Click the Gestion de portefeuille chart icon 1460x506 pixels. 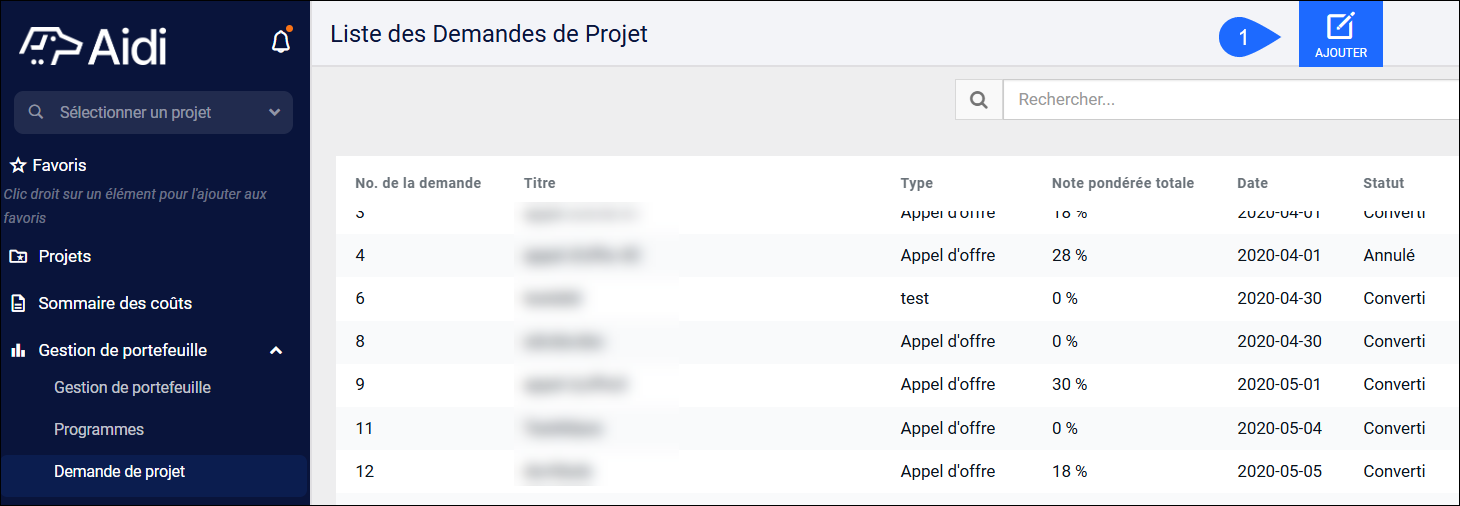(18, 351)
